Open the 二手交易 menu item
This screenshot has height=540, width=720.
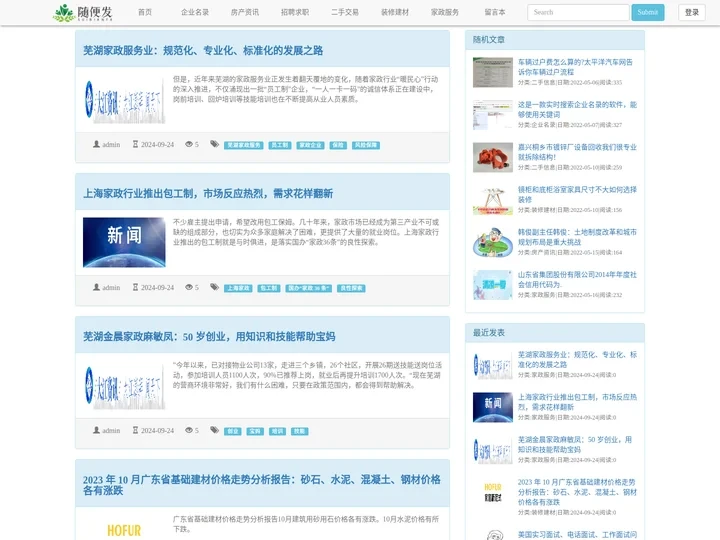pyautogui.click(x=345, y=12)
